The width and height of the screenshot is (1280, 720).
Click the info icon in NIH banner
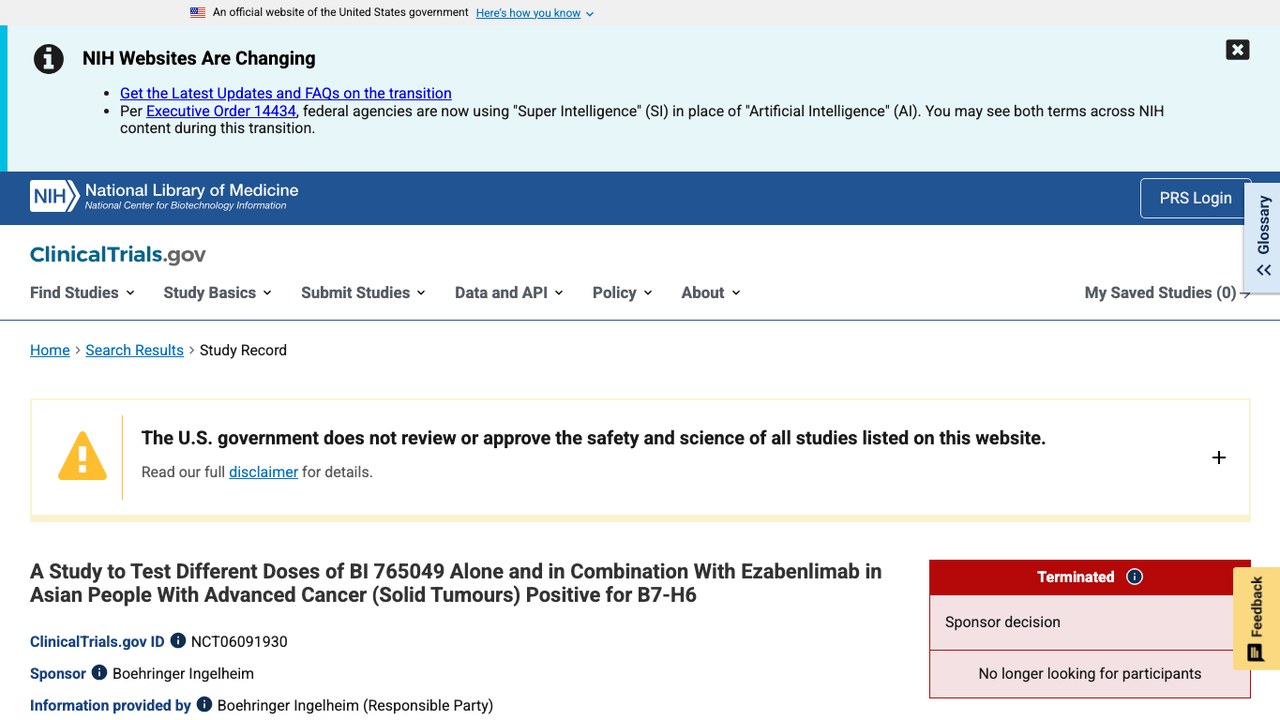click(49, 59)
